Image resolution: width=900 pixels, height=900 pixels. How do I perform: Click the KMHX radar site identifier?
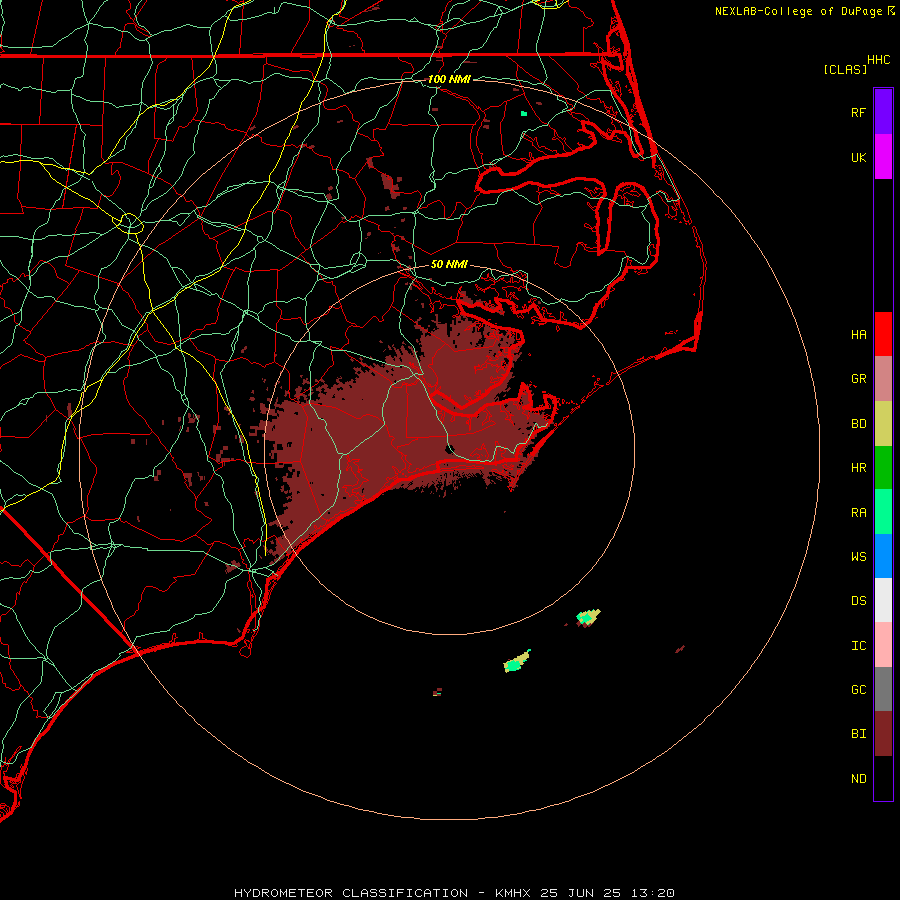pyautogui.click(x=513, y=893)
